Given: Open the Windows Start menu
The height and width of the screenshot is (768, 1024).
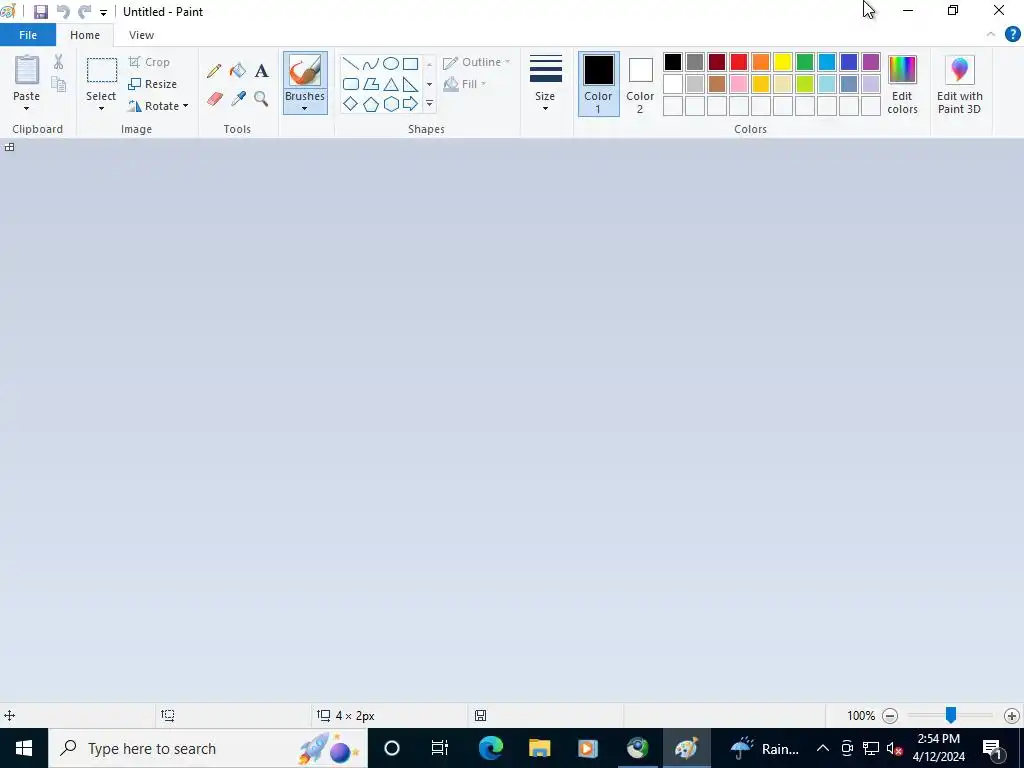Looking at the screenshot, I should click(24, 748).
